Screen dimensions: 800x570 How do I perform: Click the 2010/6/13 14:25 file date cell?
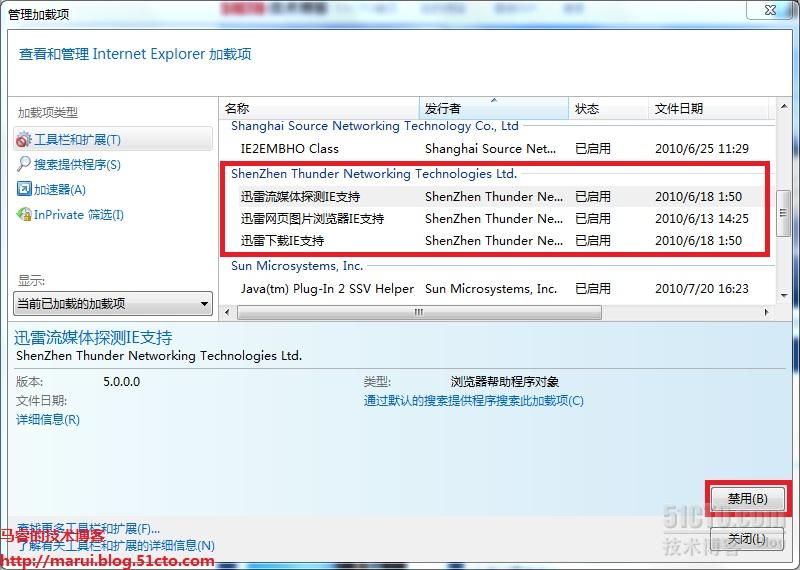tap(702, 218)
